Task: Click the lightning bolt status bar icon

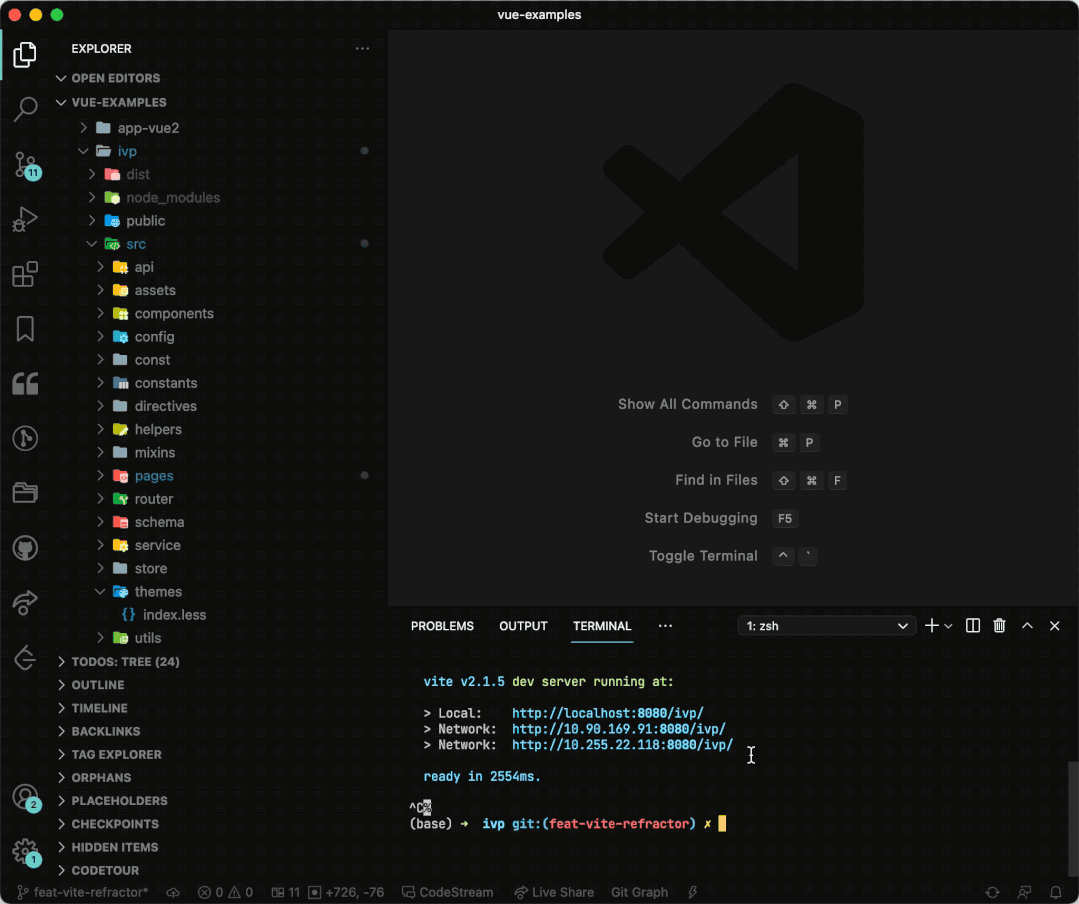Action: pos(692,892)
